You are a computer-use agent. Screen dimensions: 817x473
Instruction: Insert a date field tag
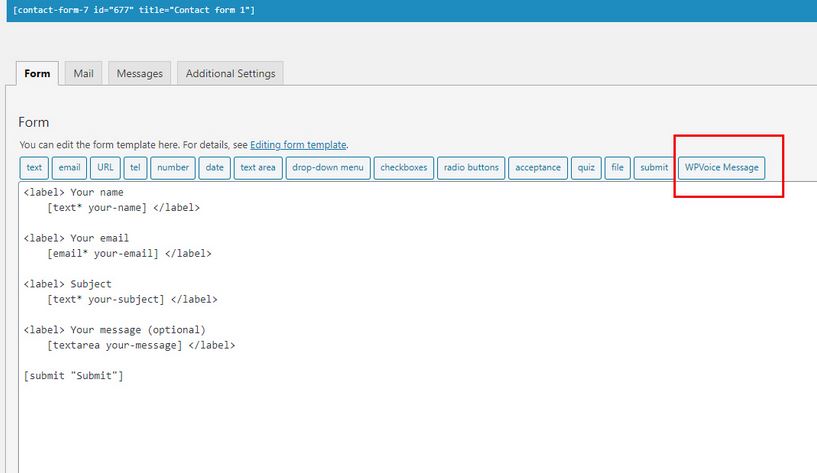(215, 168)
